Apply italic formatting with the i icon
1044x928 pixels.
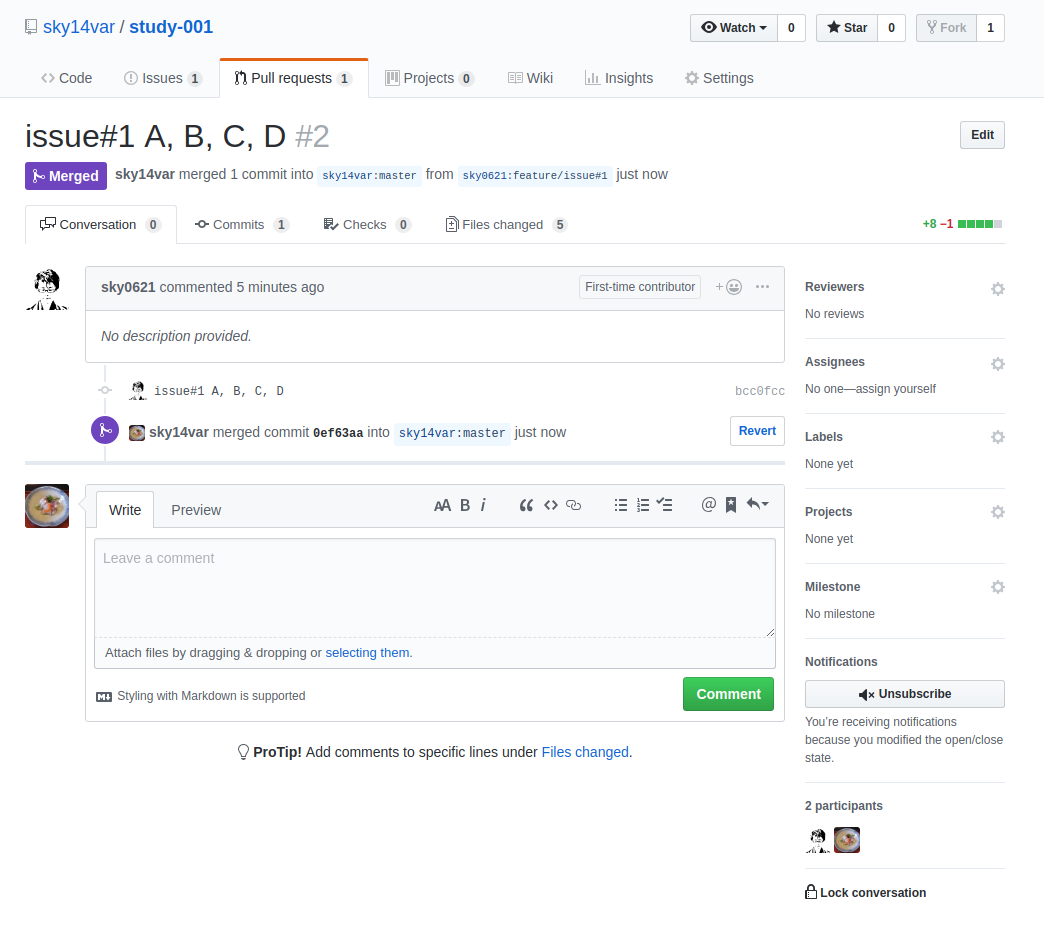coord(483,505)
